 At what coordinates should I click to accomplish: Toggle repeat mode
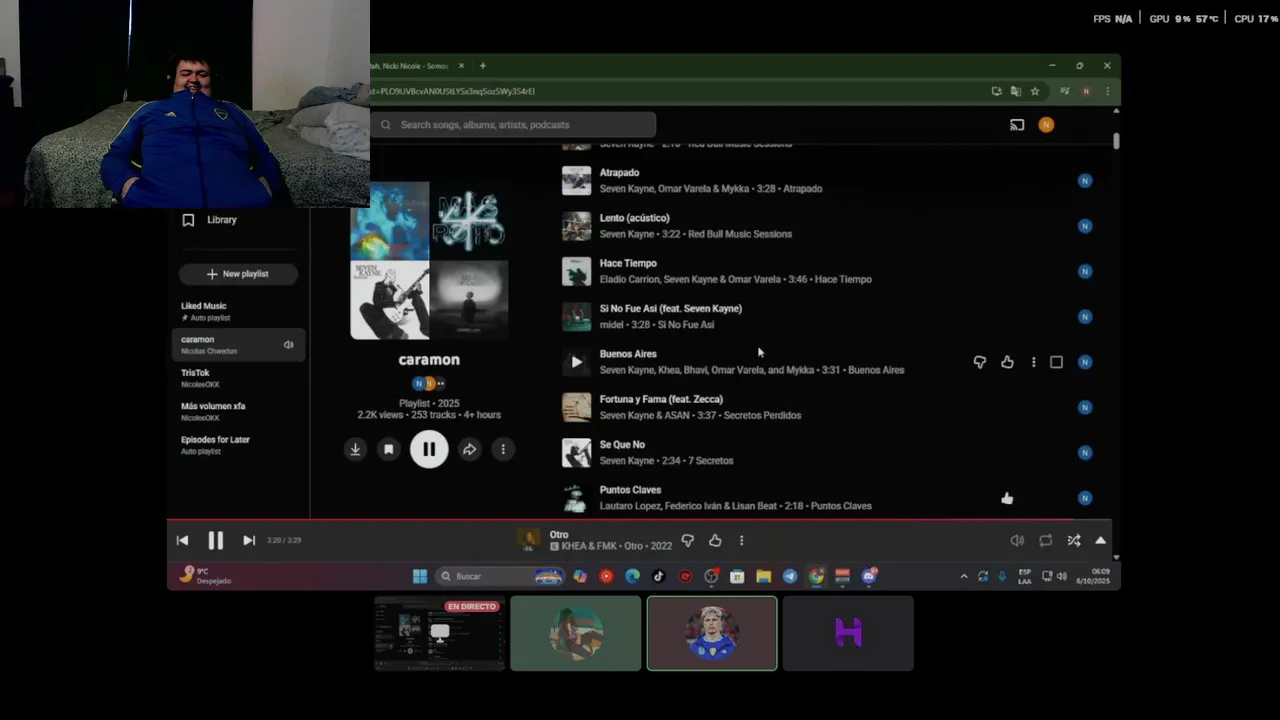pos(1045,540)
